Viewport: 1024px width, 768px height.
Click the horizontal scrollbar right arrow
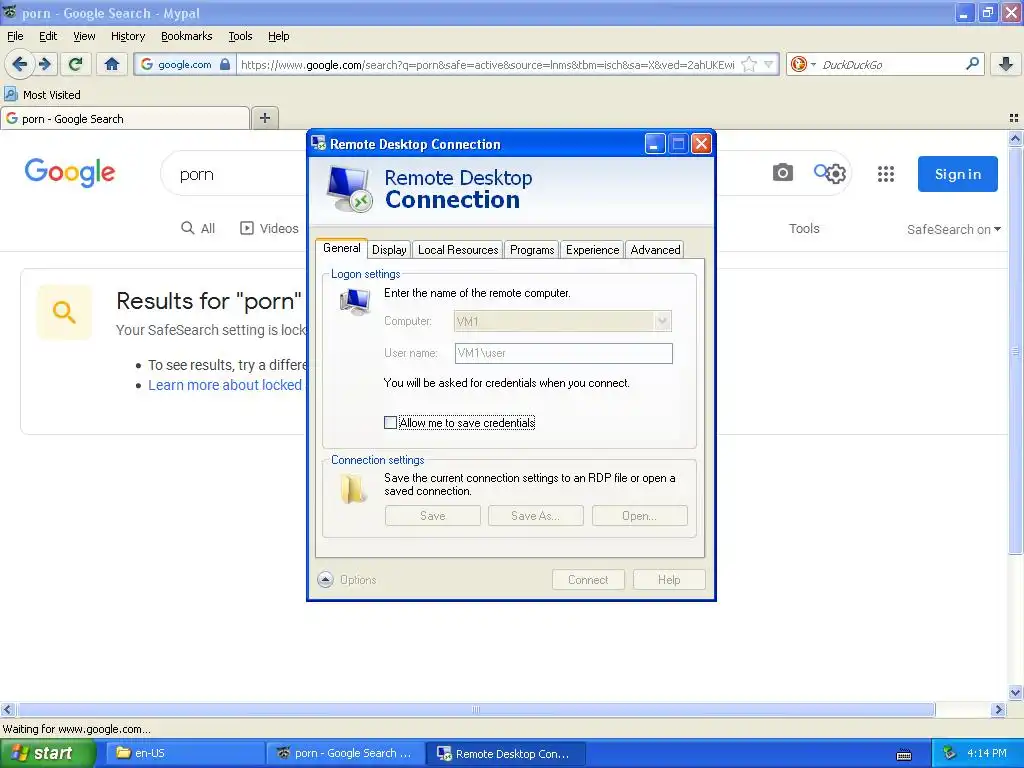pos(998,709)
